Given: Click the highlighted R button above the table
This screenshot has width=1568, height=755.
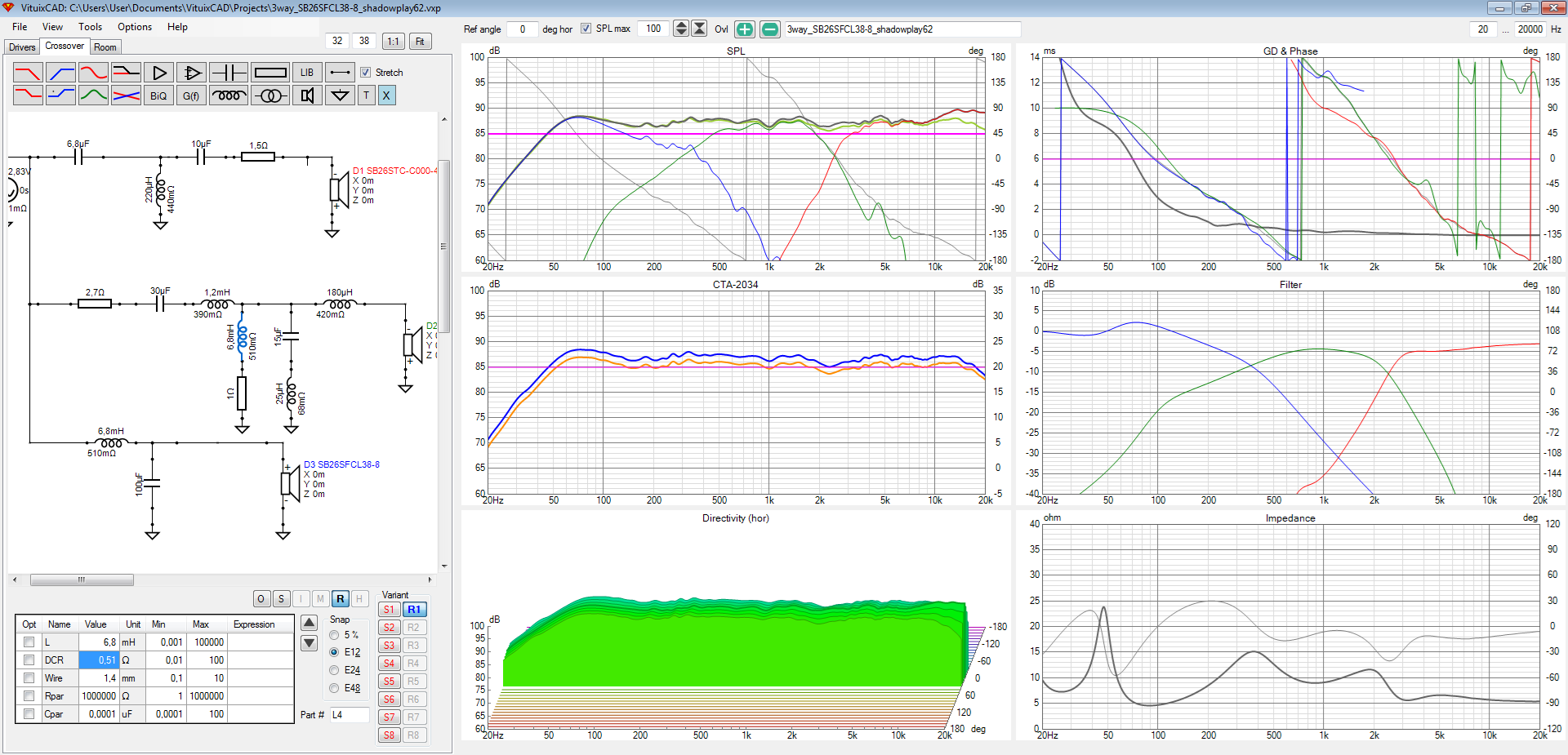Looking at the screenshot, I should coord(341,599).
